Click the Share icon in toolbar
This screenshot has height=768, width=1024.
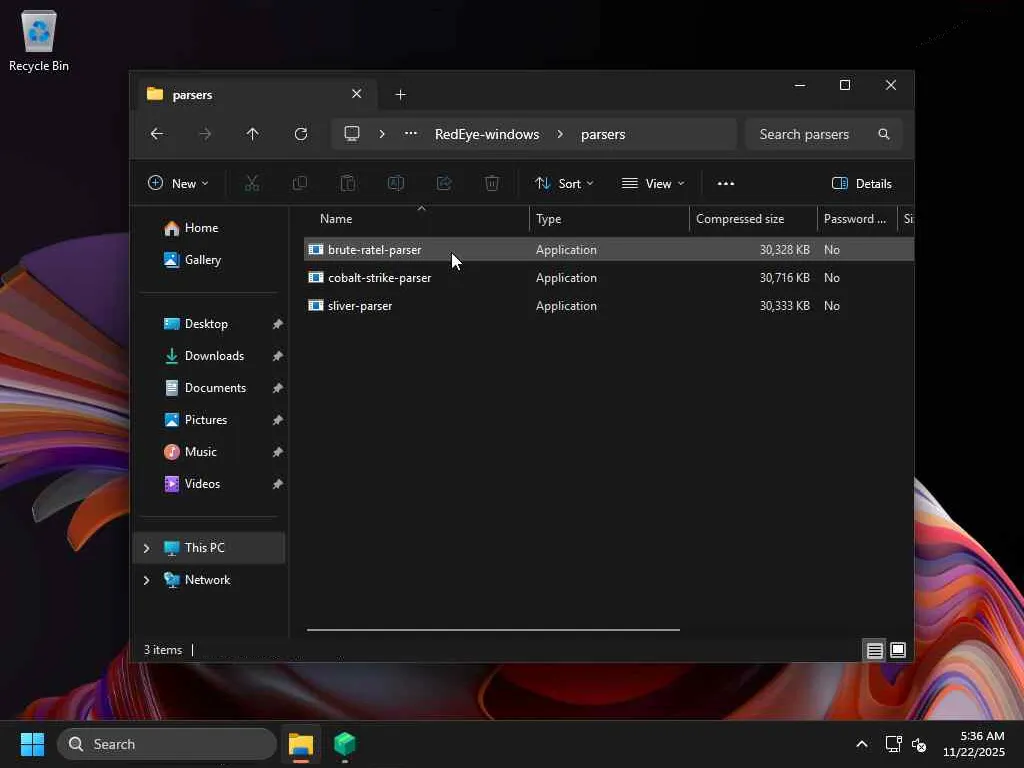[x=444, y=184]
